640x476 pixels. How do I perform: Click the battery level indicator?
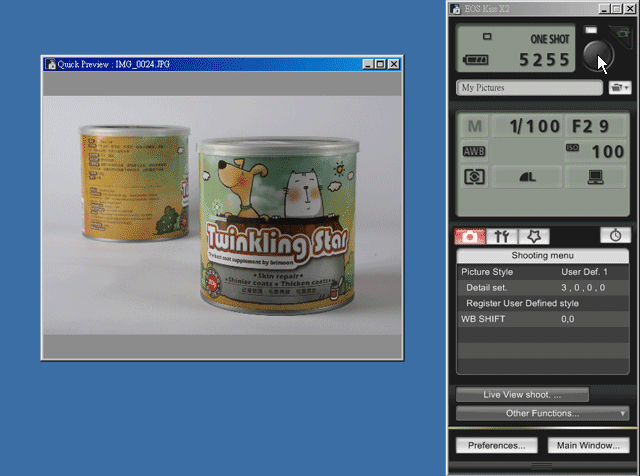[476, 60]
